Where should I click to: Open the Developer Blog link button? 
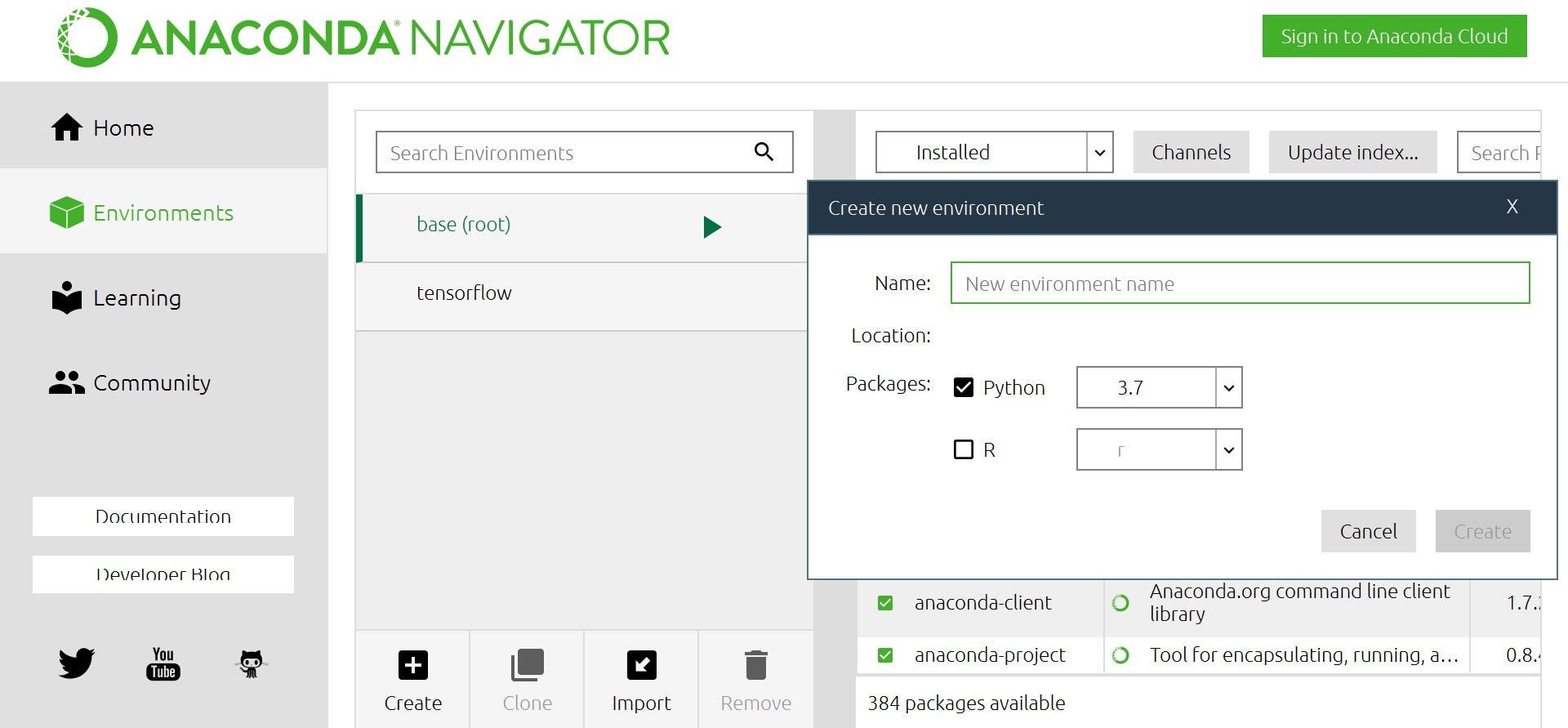click(163, 574)
